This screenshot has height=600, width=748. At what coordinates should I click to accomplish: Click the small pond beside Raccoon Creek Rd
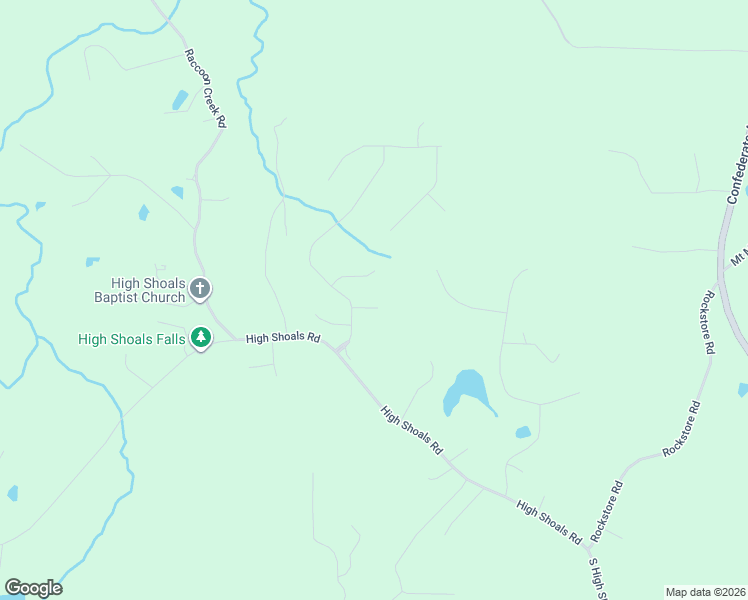point(180,100)
